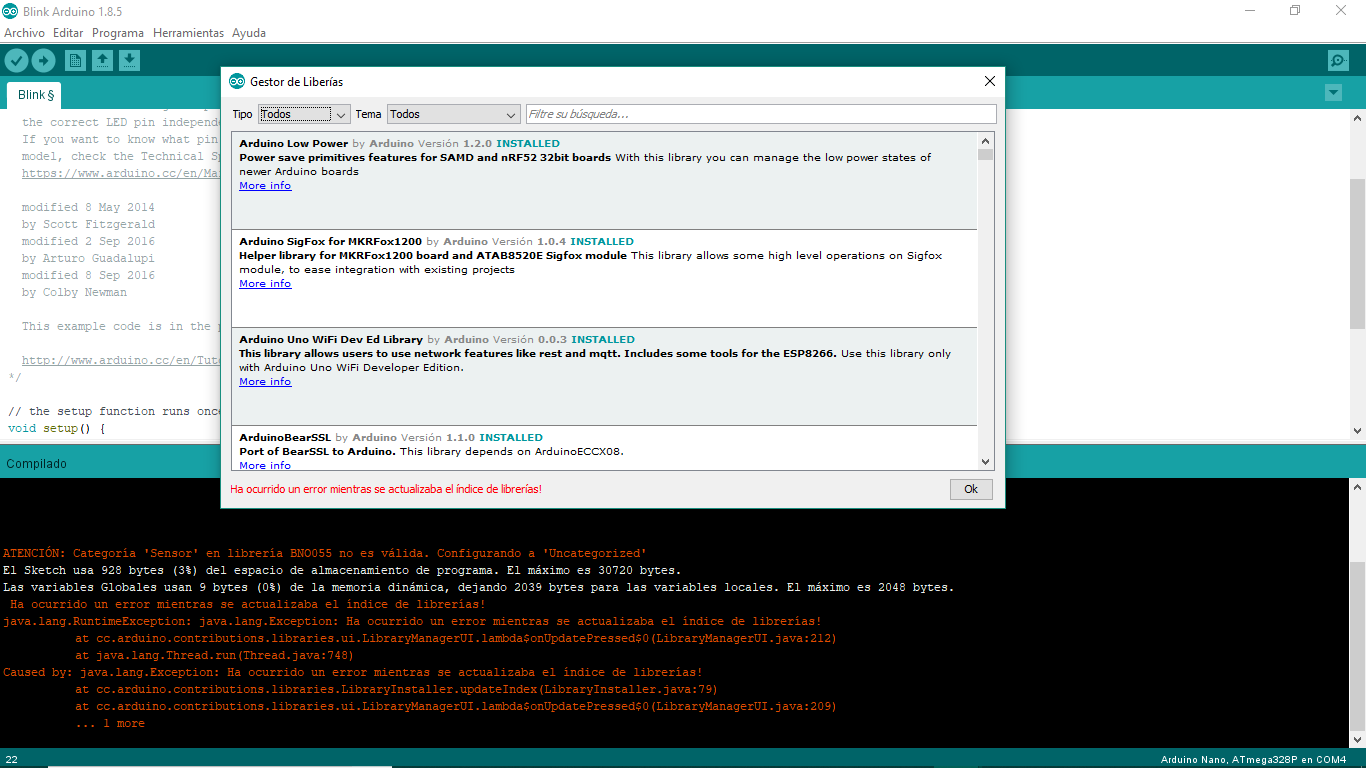This screenshot has width=1366, height=768.
Task: Click the 'El Sketch usa 928 bytes' line
Action: [x=342, y=570]
